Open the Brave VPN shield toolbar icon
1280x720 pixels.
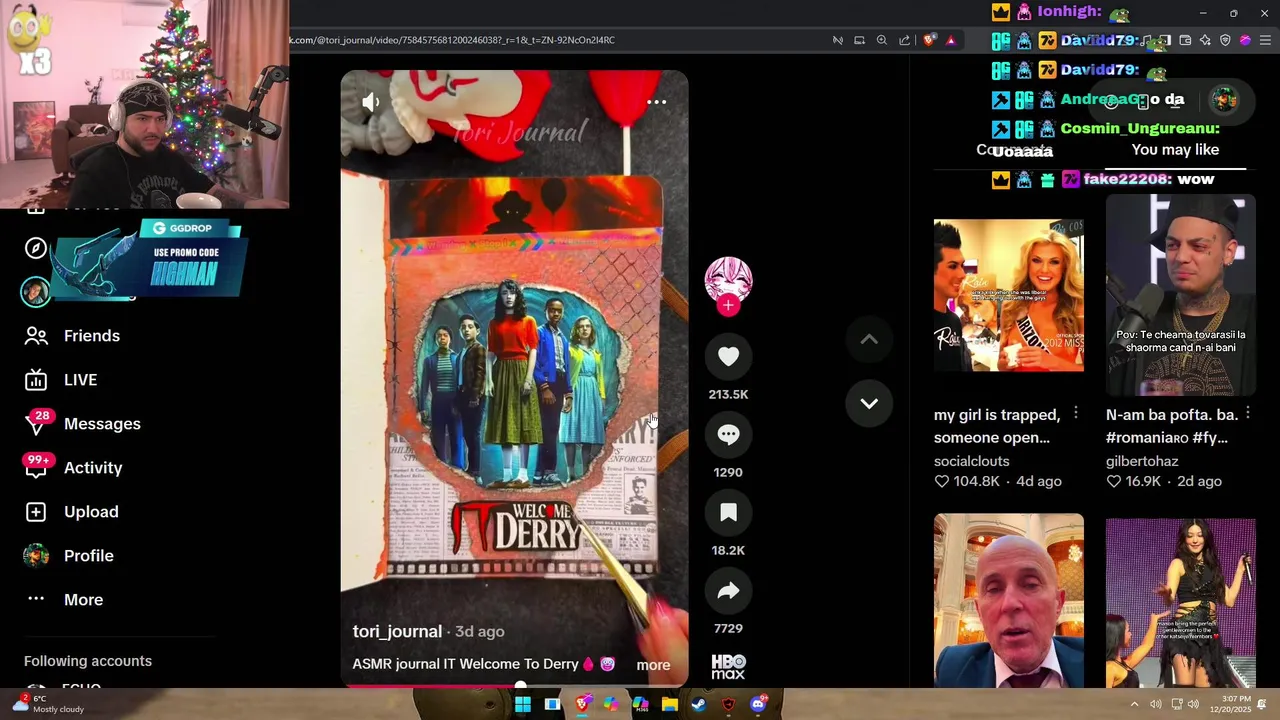pos(1225,40)
